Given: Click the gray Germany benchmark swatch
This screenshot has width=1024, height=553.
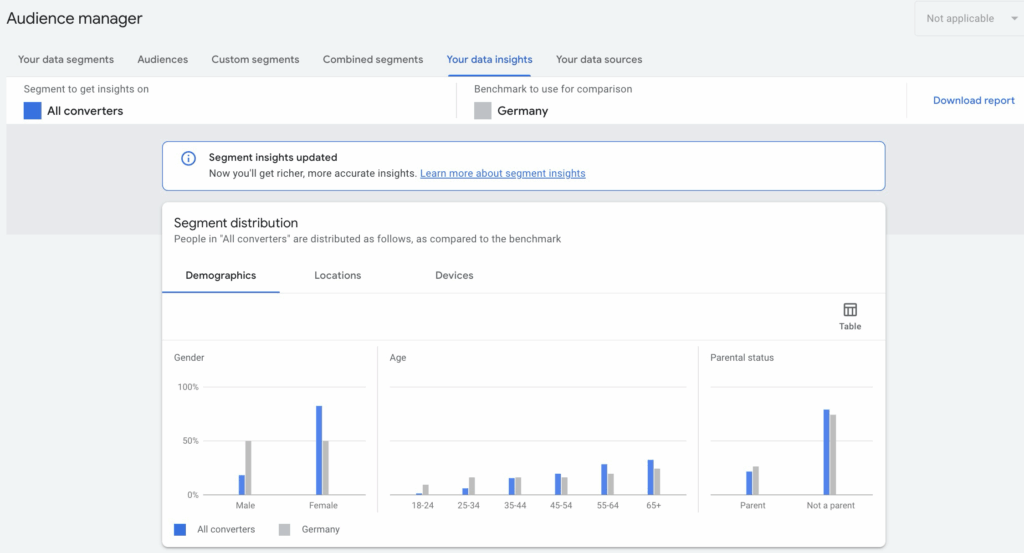Looking at the screenshot, I should [482, 111].
